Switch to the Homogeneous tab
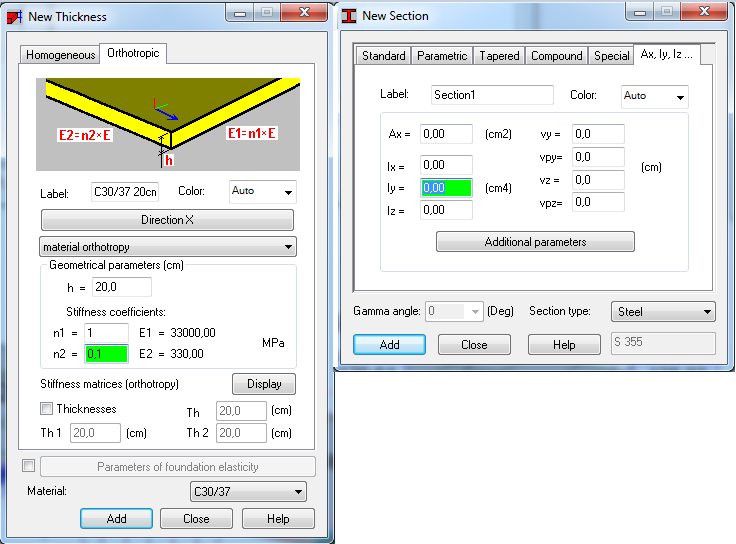The image size is (736, 544). (60, 55)
